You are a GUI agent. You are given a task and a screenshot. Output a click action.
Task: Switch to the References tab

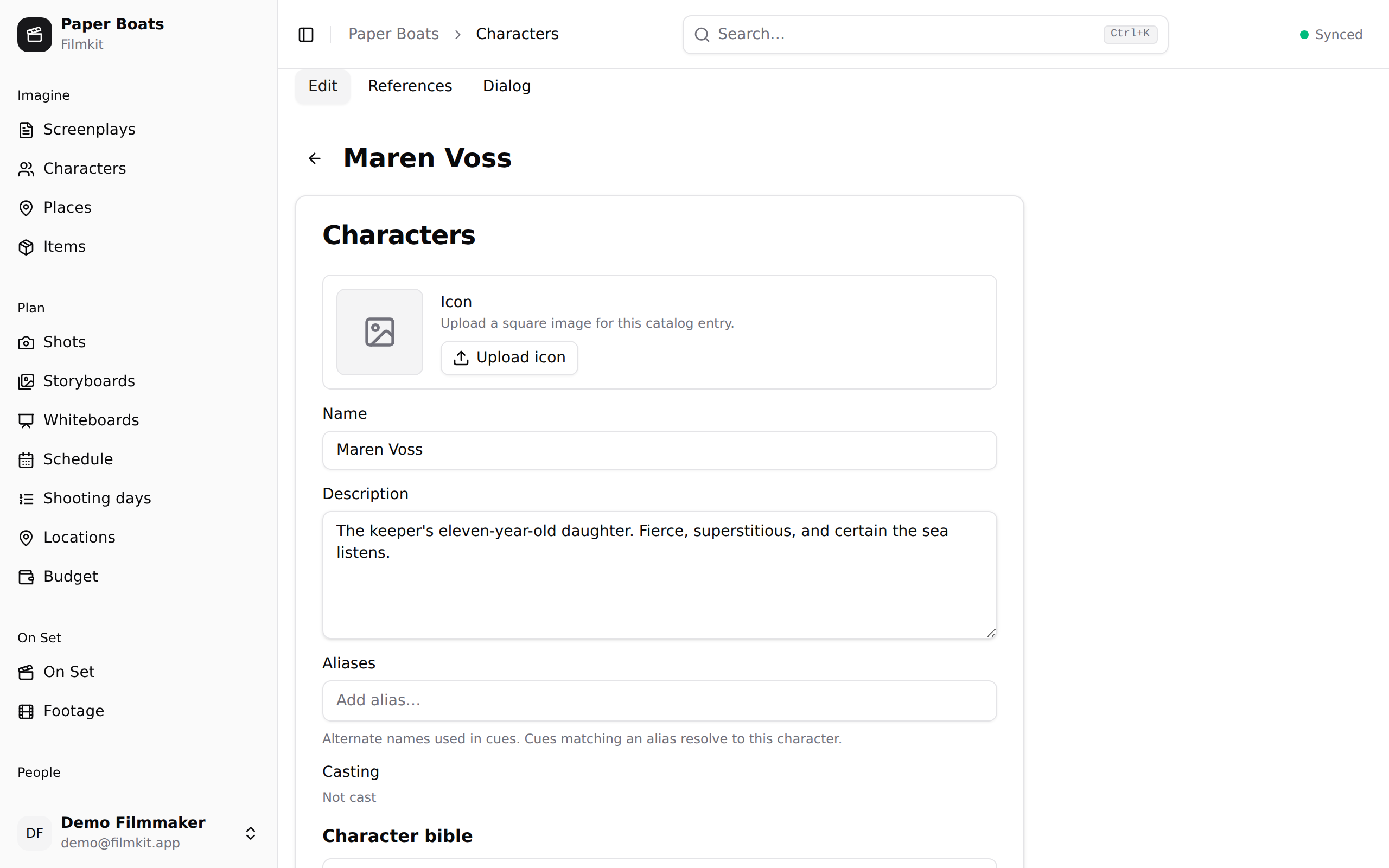pos(410,86)
